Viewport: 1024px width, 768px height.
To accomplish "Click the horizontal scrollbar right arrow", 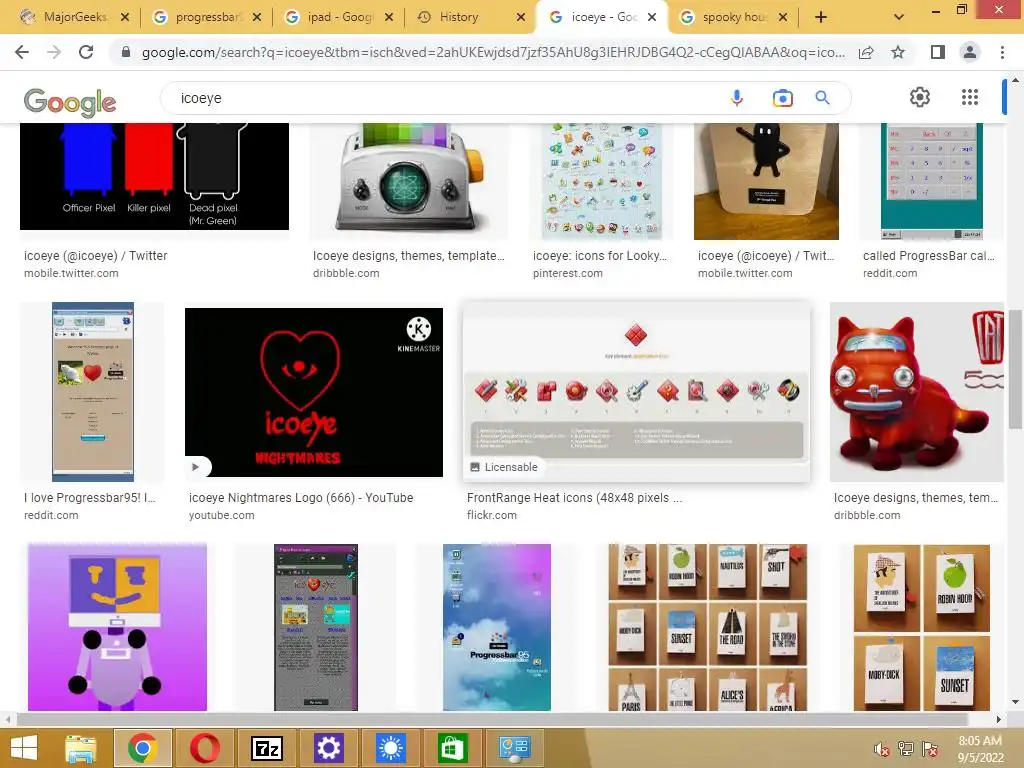I will pos(998,719).
